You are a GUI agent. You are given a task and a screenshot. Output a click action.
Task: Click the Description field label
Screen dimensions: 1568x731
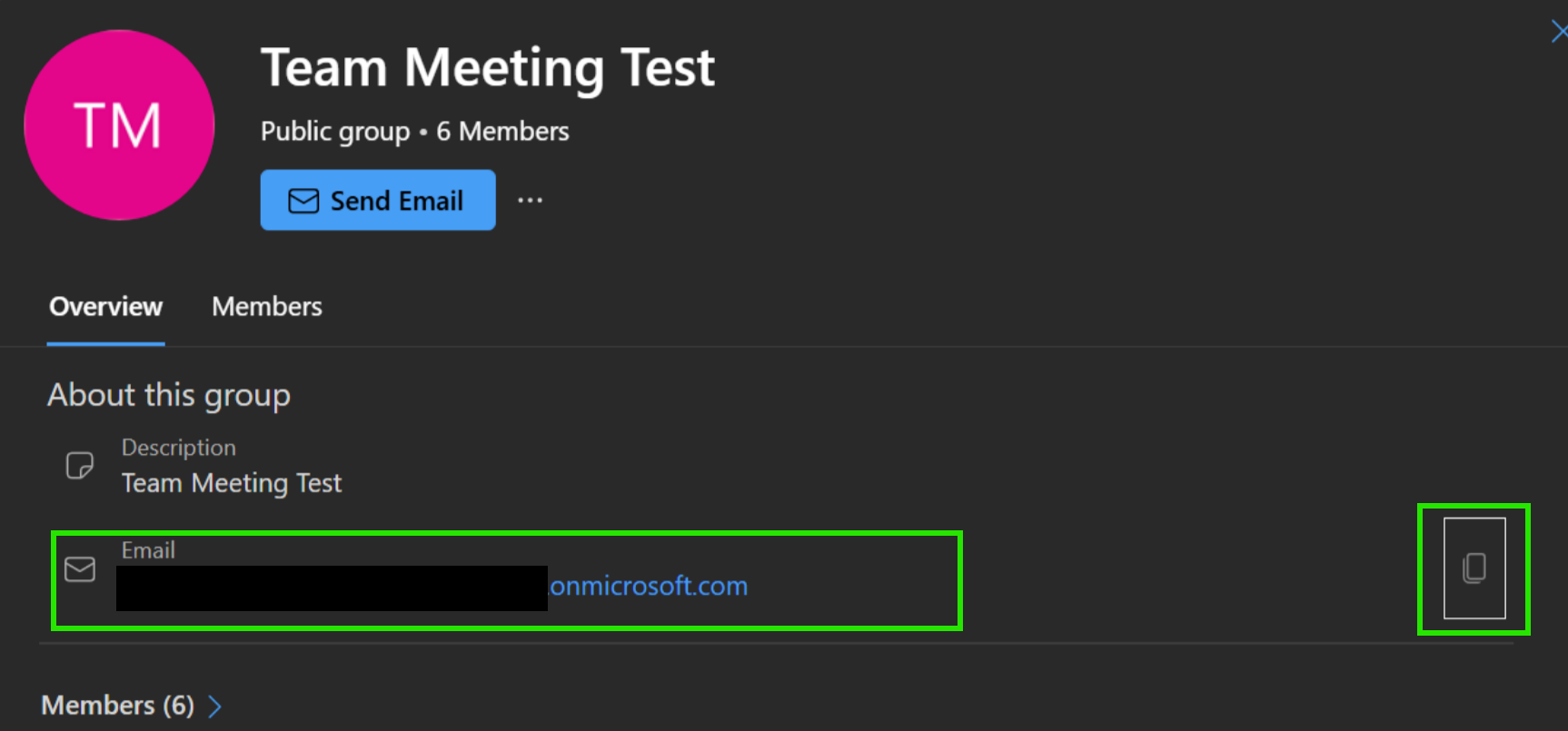[x=179, y=448]
